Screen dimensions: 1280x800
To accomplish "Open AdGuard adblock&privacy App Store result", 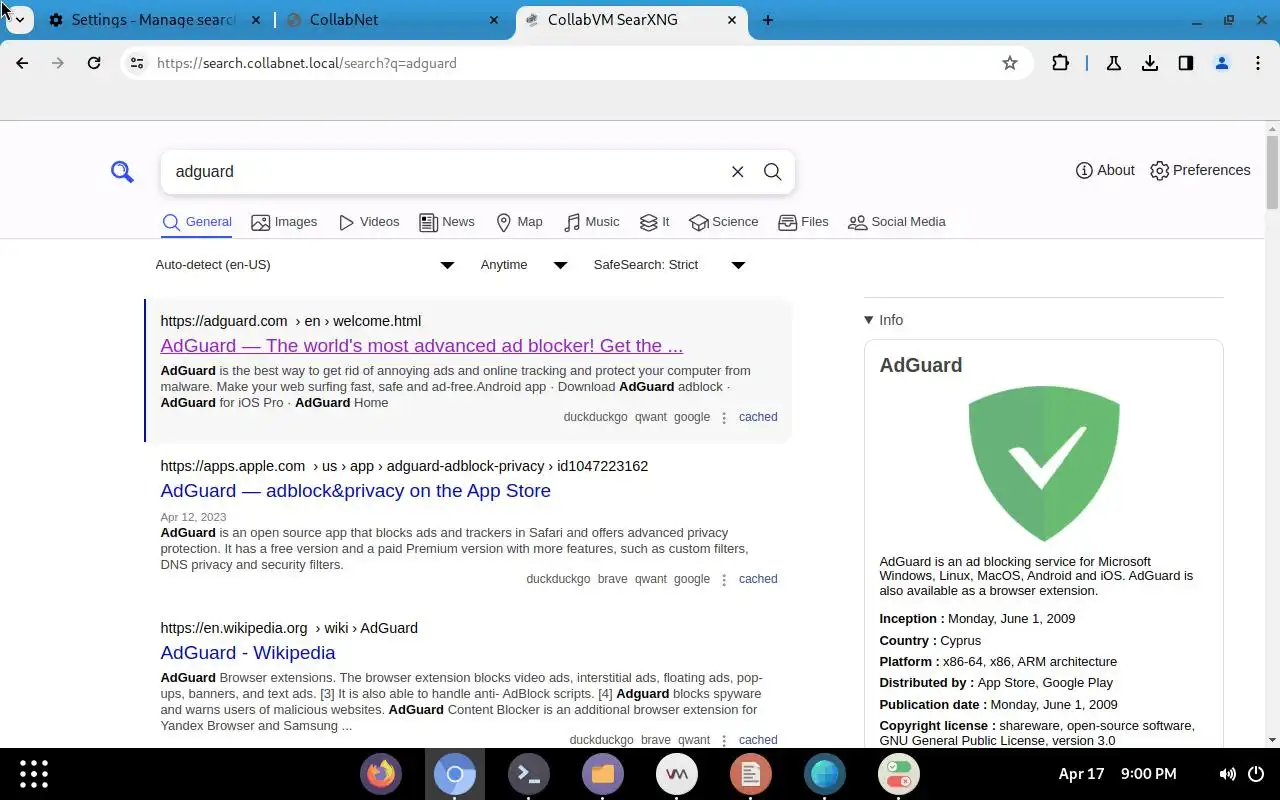I will [355, 491].
